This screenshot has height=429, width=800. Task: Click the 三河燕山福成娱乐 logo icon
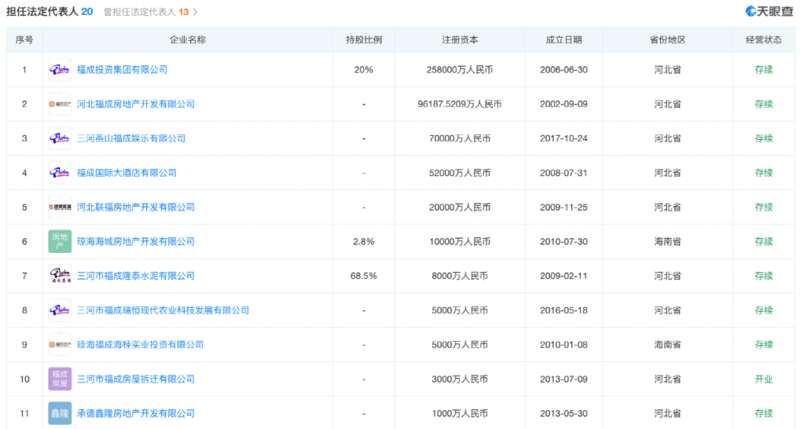[x=60, y=138]
